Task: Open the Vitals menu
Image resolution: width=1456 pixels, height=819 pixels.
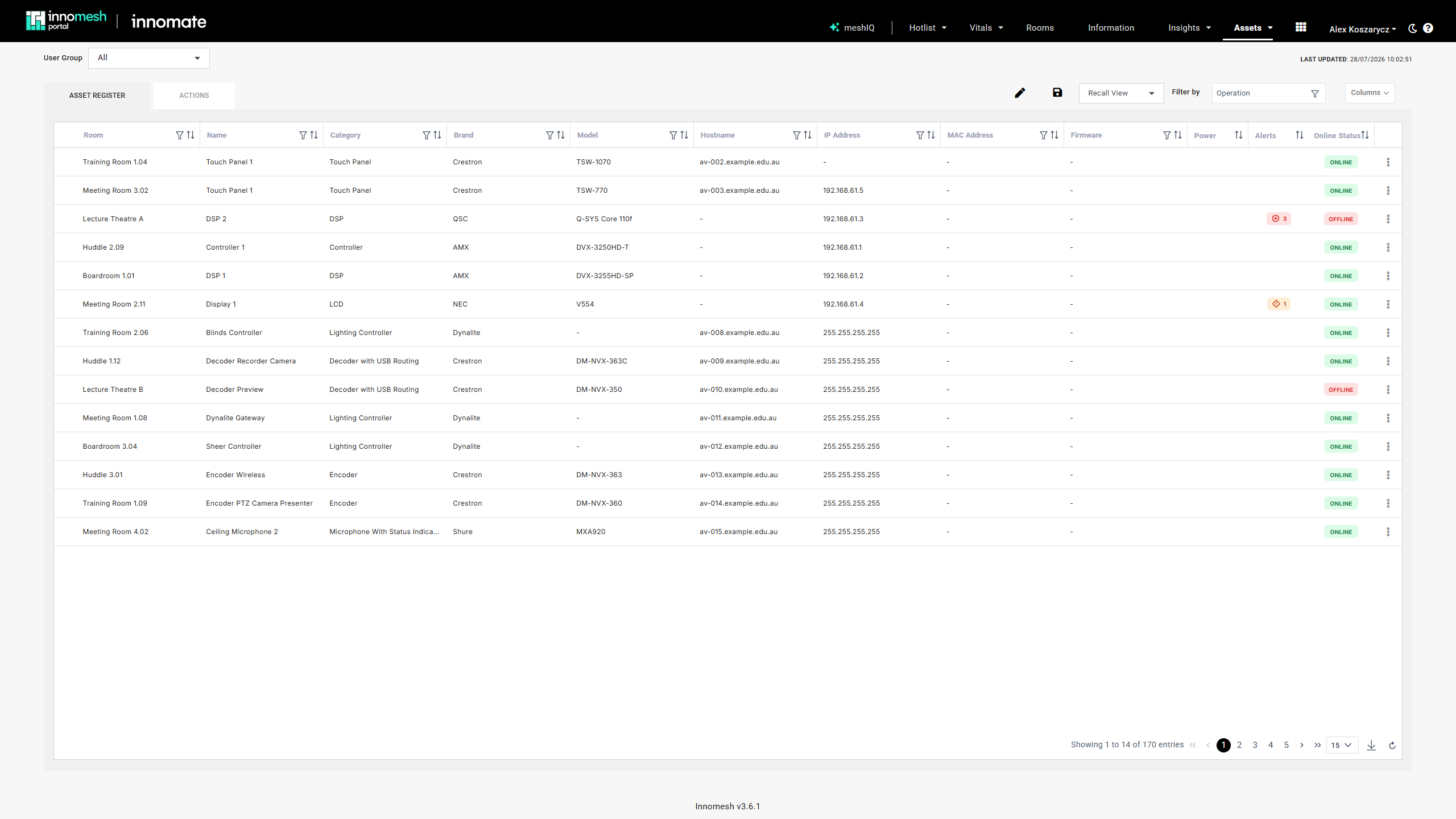Action: pyautogui.click(x=986, y=27)
